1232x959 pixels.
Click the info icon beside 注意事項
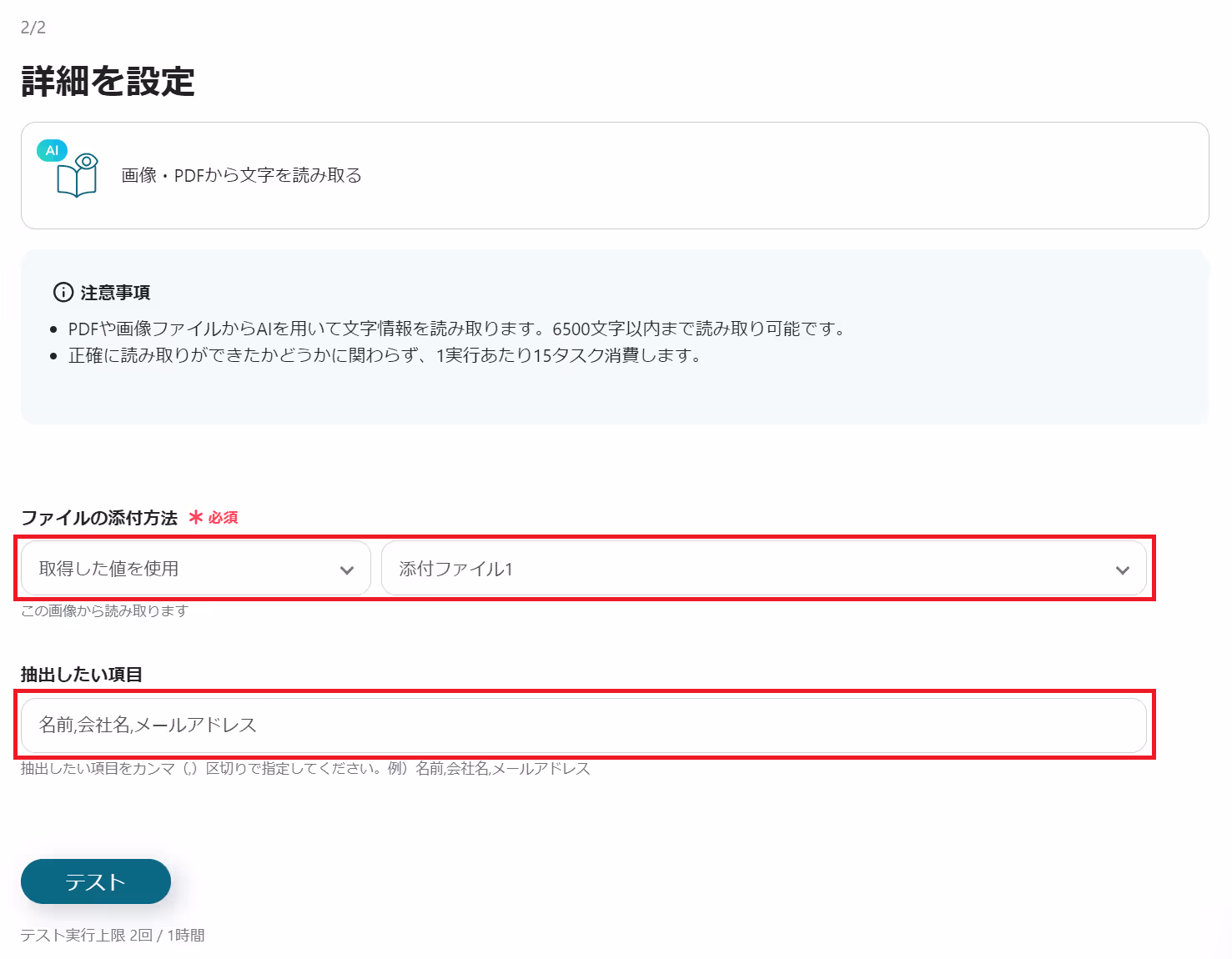click(x=63, y=293)
